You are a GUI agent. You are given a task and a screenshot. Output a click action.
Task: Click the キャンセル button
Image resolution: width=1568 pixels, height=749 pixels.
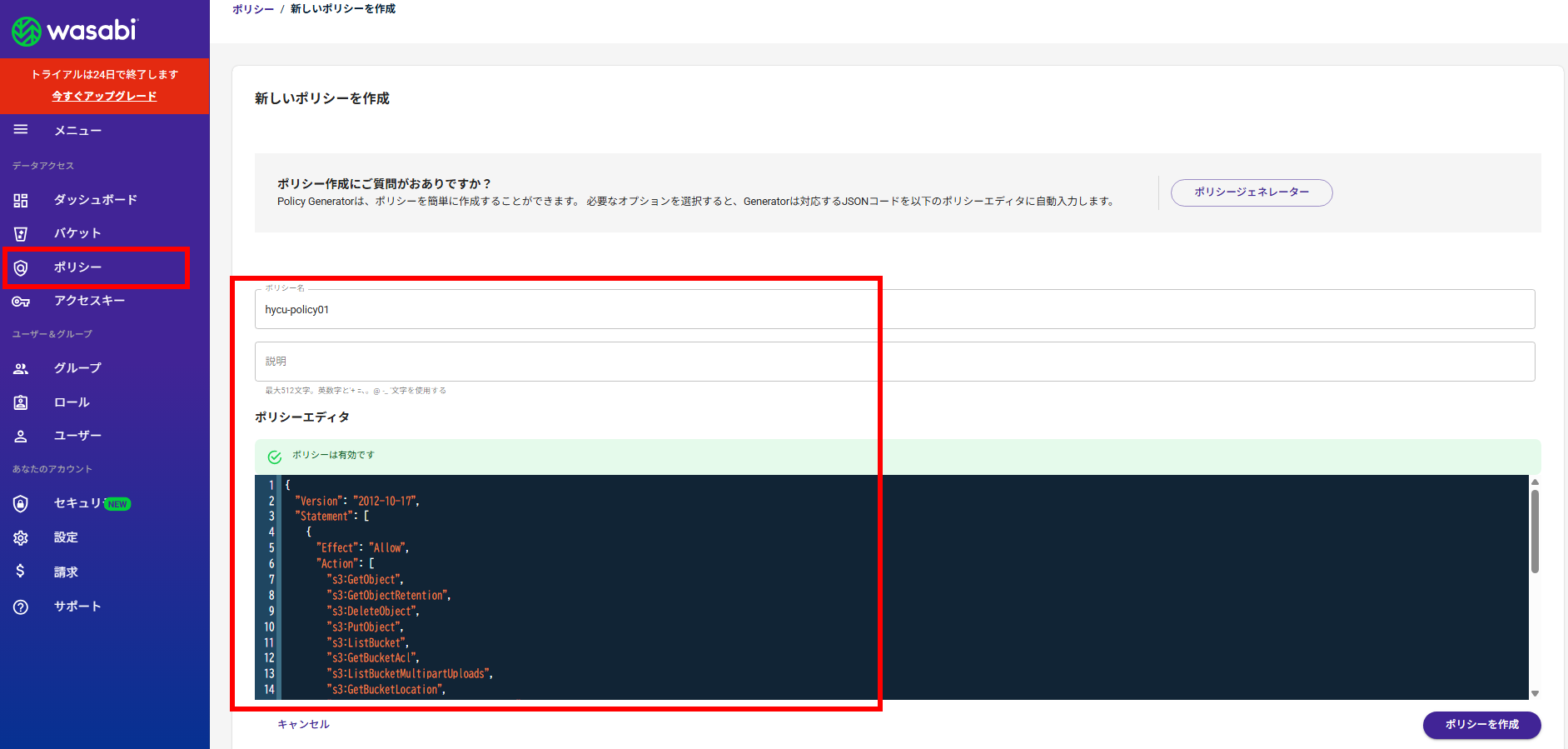click(x=303, y=725)
